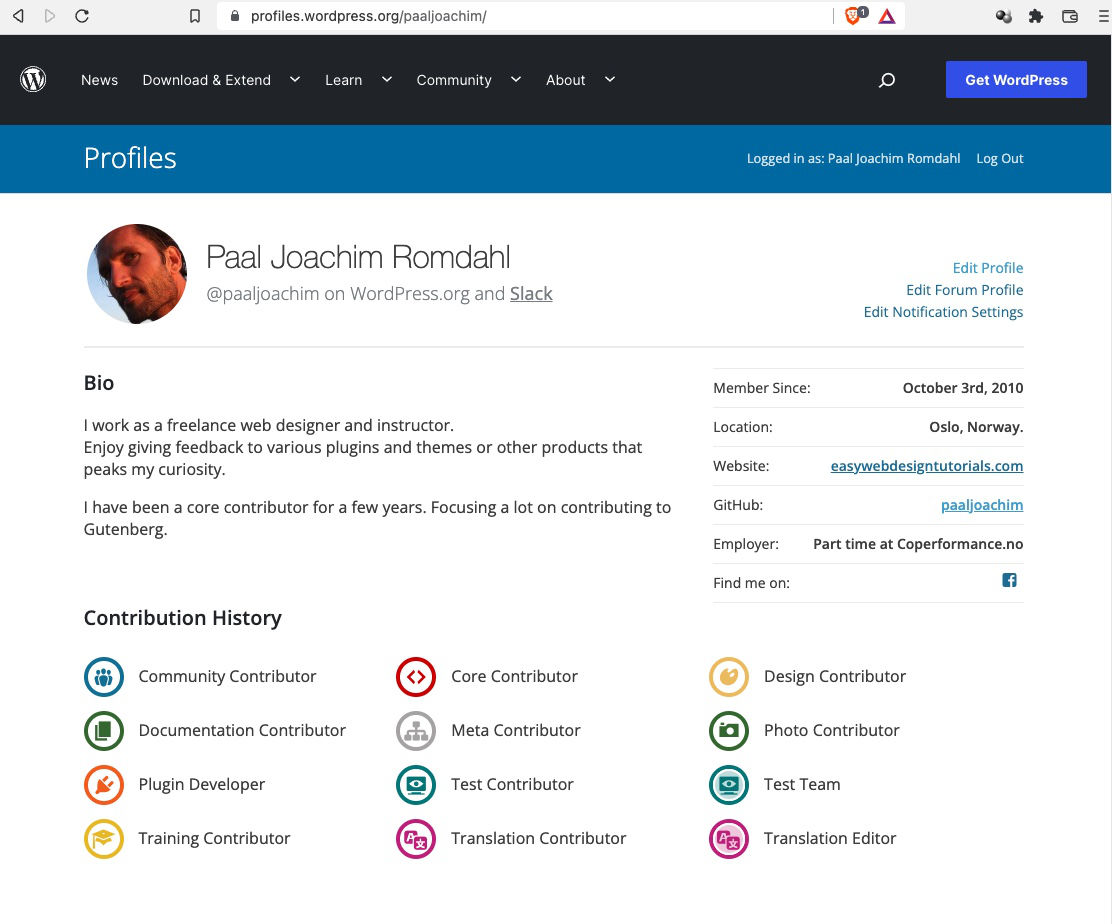
Task: Click the Documentation Contributor badge icon
Action: (104, 730)
